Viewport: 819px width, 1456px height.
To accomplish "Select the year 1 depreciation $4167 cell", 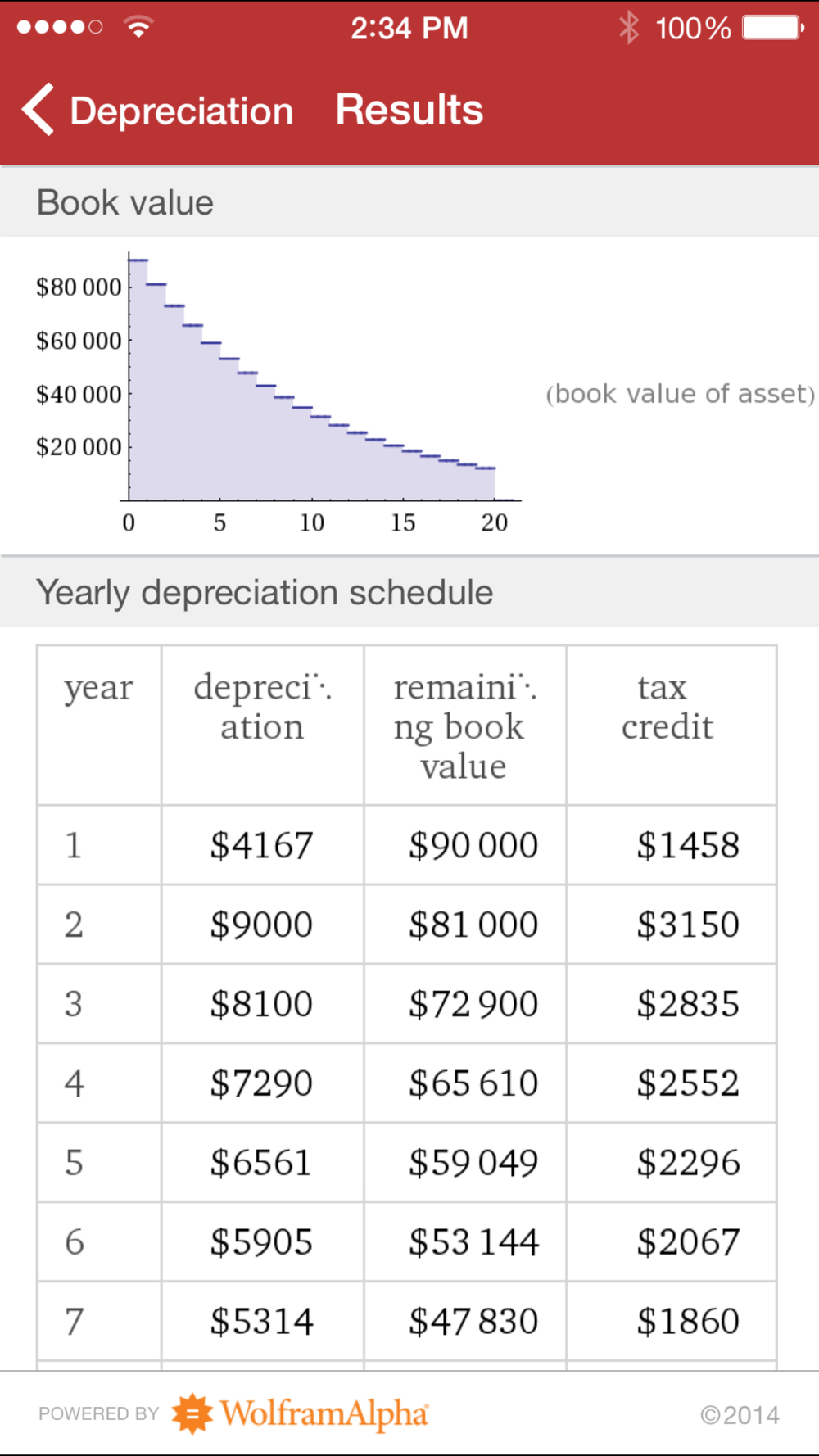I will (262, 845).
